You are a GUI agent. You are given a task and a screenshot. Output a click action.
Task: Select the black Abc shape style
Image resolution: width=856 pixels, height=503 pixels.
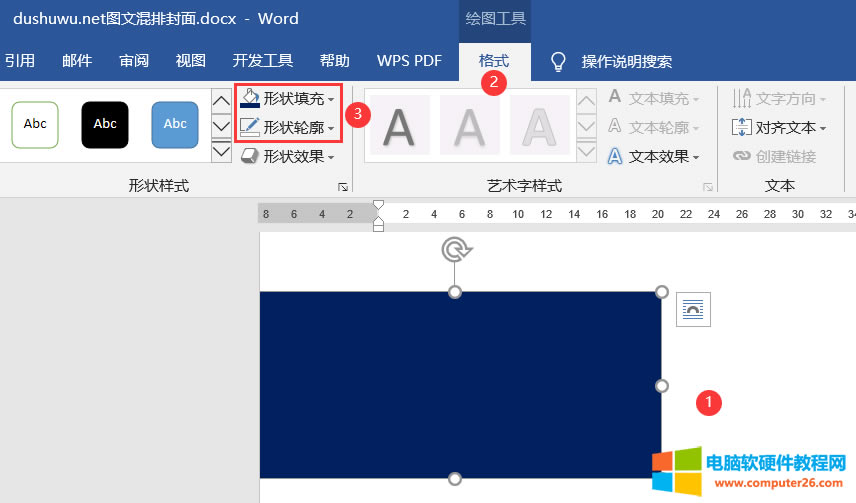(105, 124)
